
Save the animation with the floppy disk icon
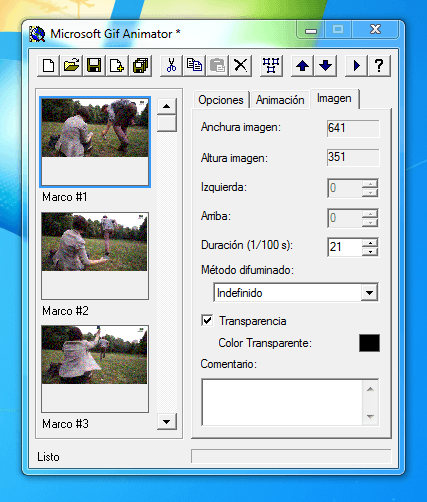click(94, 65)
